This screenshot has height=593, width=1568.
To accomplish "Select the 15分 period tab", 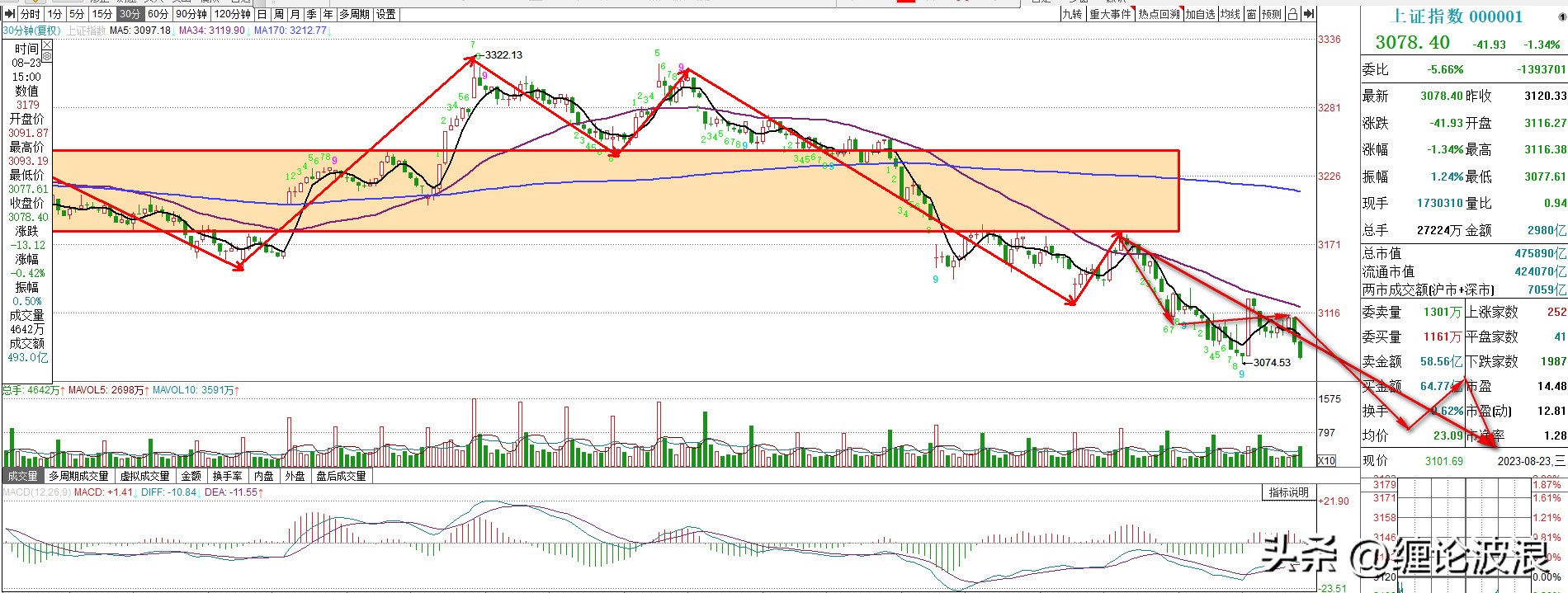I will (102, 14).
